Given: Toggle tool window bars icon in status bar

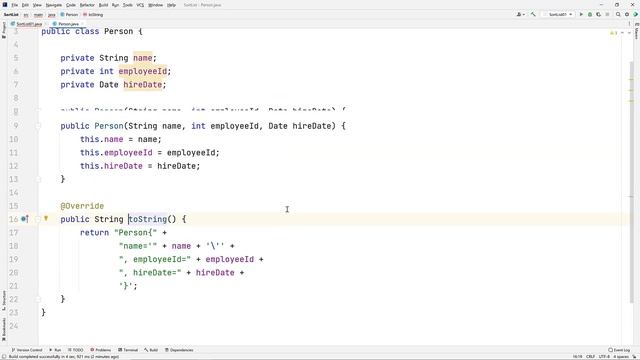Looking at the screenshot, I should coord(4,357).
